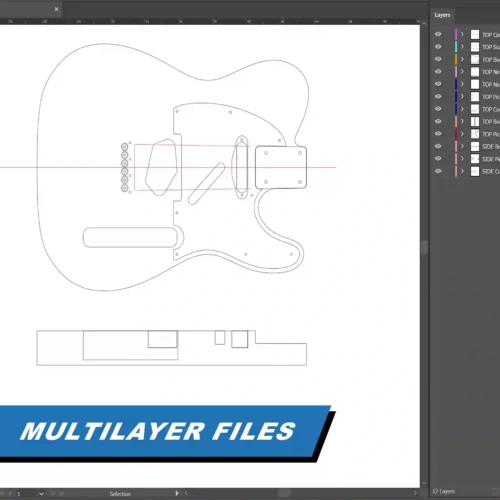
Task: Click horizontal scrollbar left arrow
Action: 186,493
